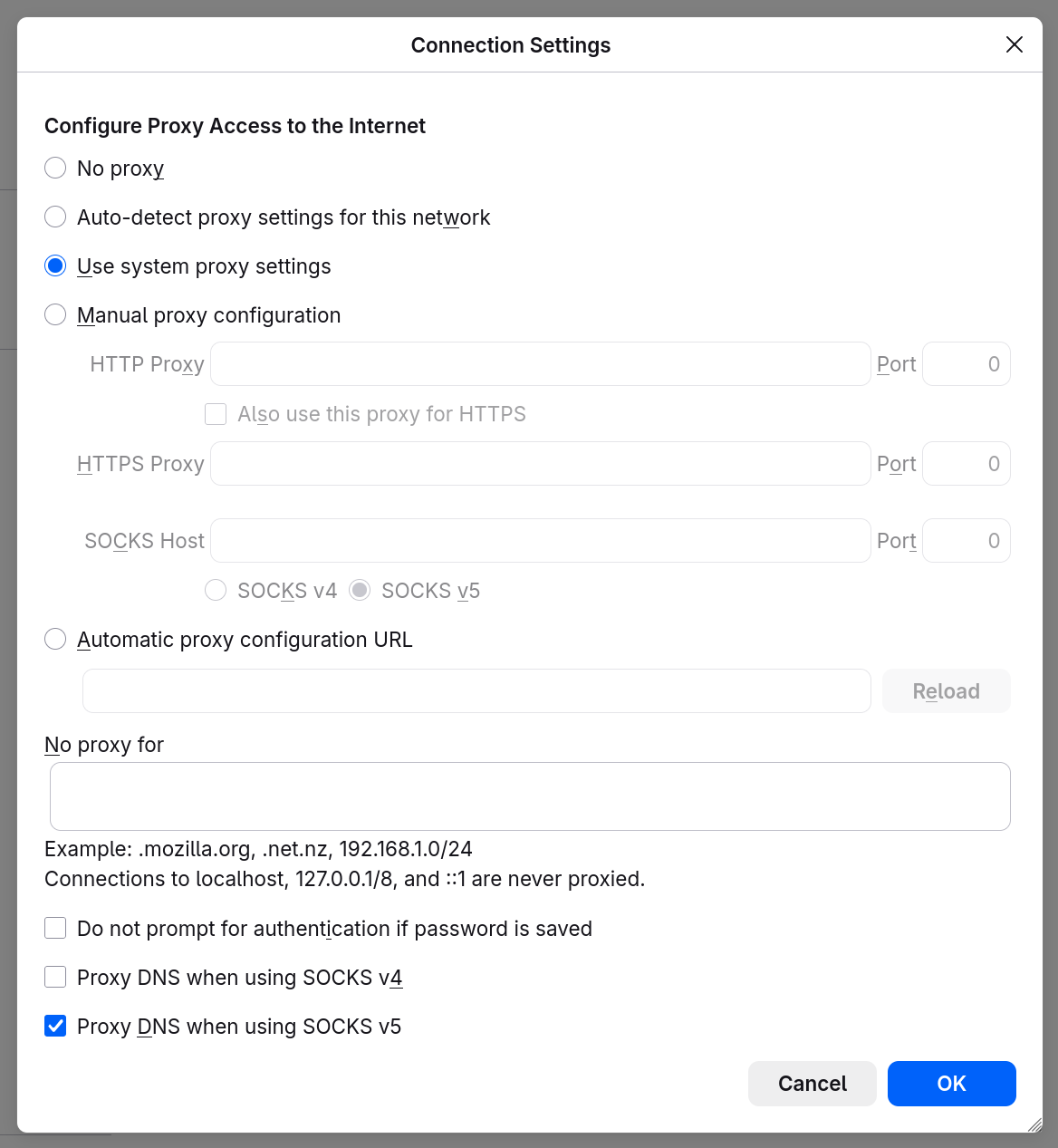The image size is (1058, 1148).
Task: Click the SOCKS Host field
Action: (x=540, y=541)
